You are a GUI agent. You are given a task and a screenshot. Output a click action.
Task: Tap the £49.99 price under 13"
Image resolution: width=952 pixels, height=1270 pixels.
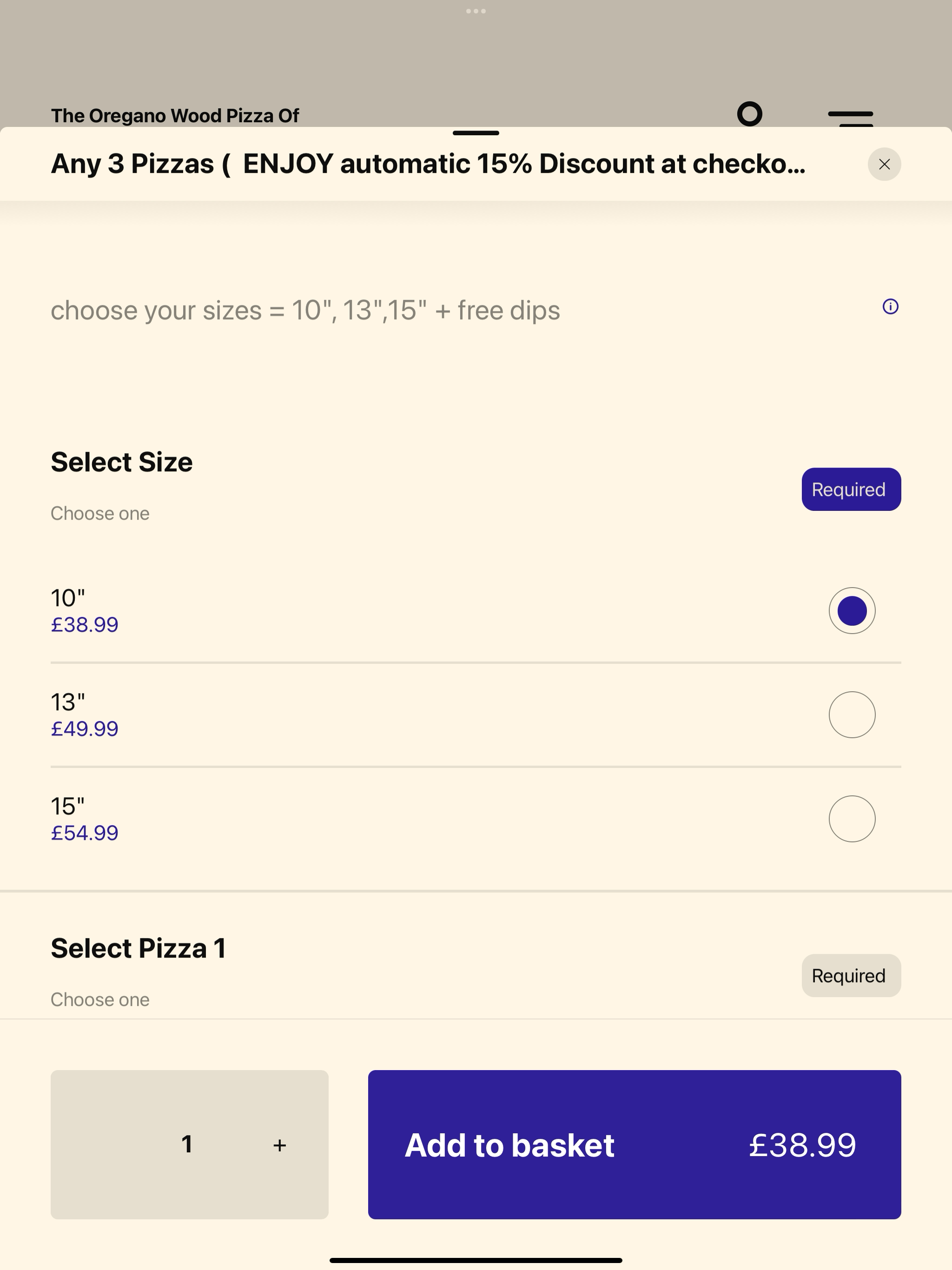pyautogui.click(x=85, y=728)
